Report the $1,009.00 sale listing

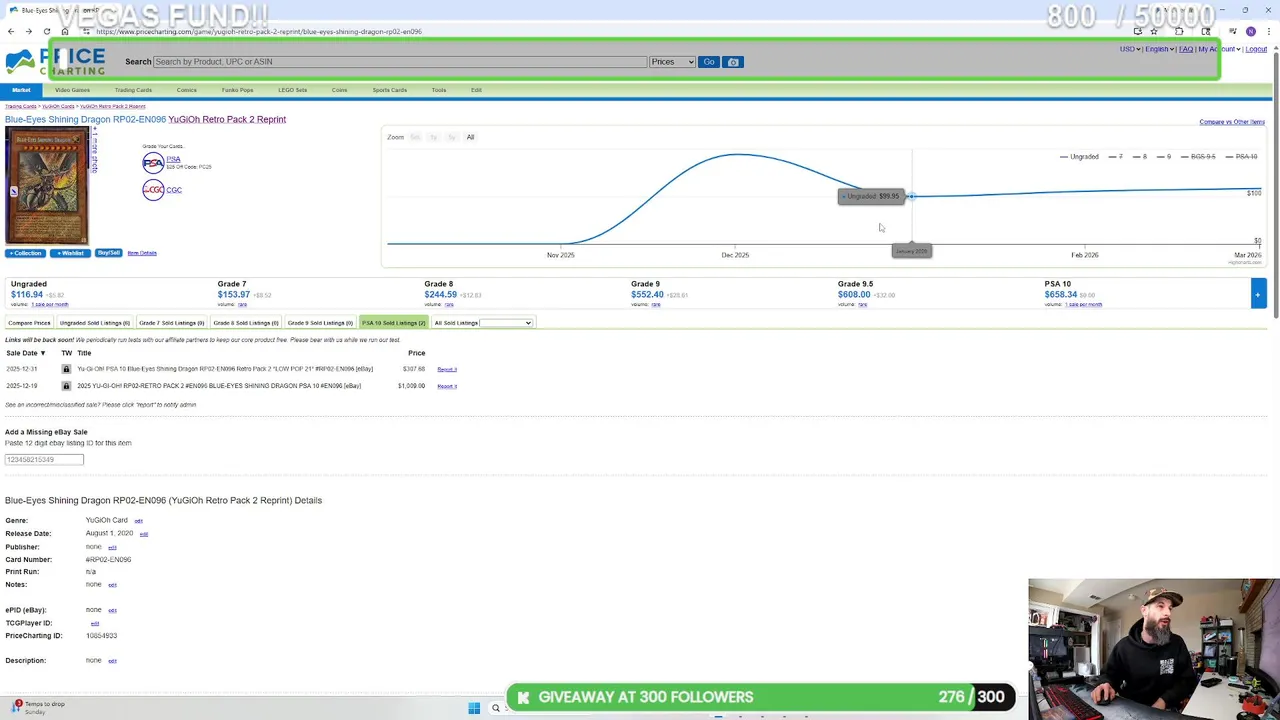(x=447, y=386)
